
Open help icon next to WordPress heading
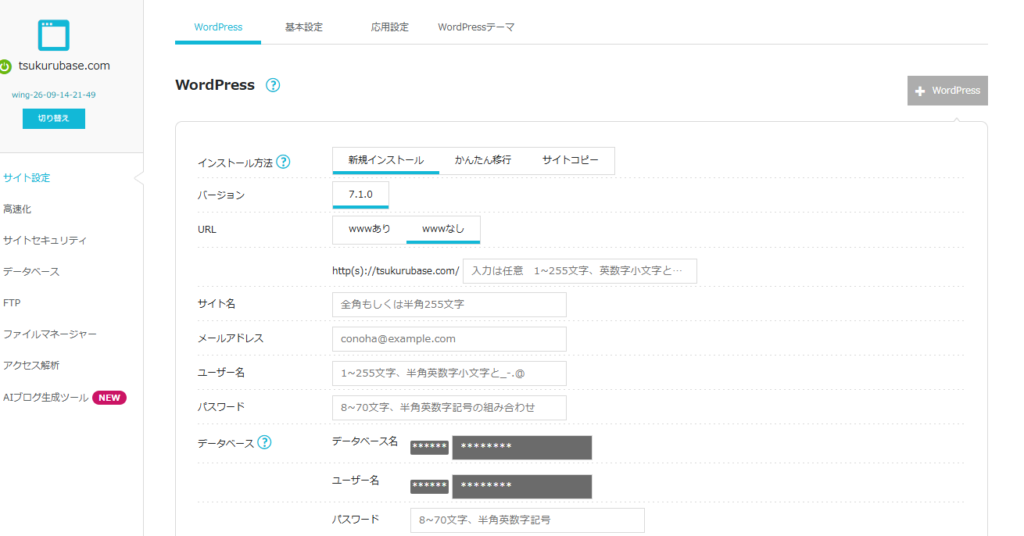(273, 85)
